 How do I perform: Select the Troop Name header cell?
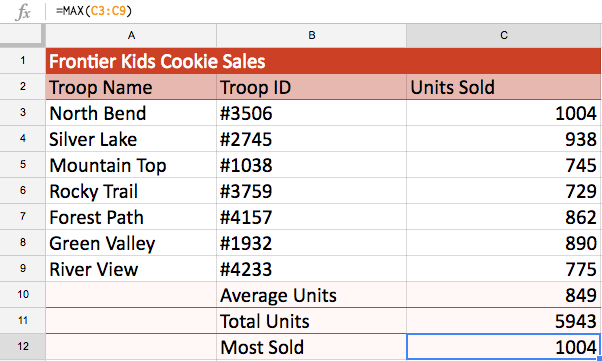point(131,87)
